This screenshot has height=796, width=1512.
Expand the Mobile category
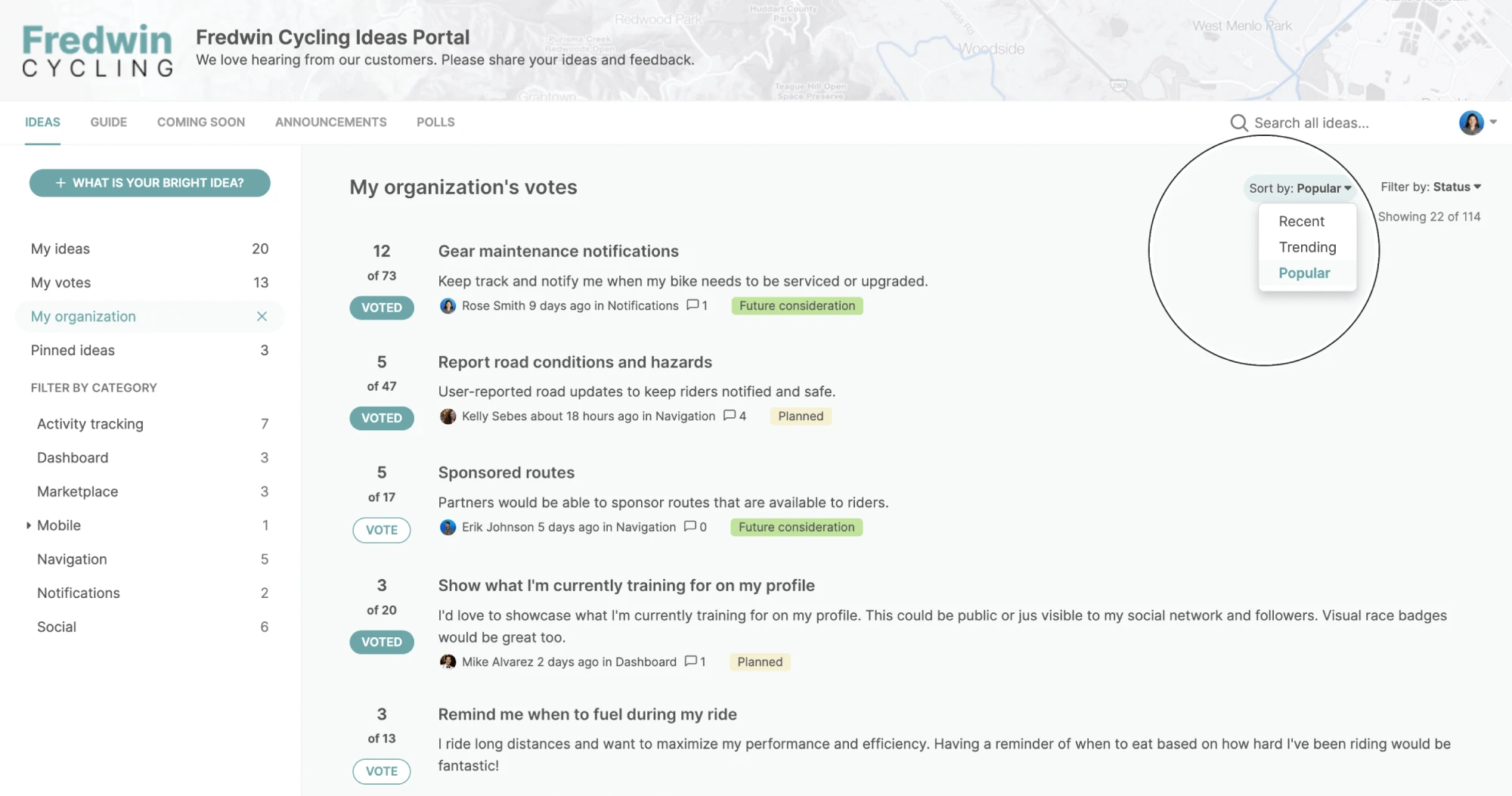click(29, 525)
